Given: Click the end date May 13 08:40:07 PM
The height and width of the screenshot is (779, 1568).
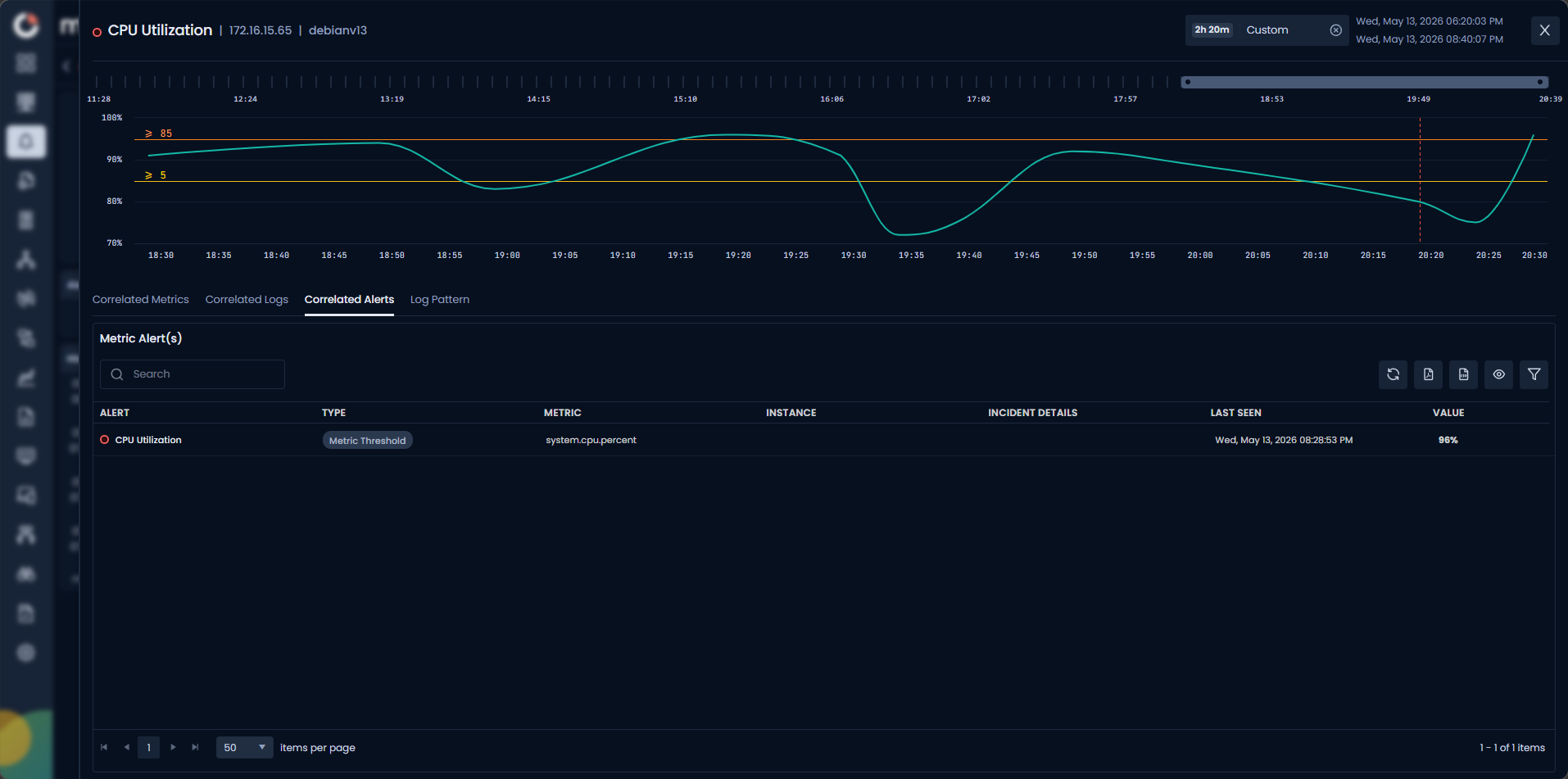Looking at the screenshot, I should 1429,39.
